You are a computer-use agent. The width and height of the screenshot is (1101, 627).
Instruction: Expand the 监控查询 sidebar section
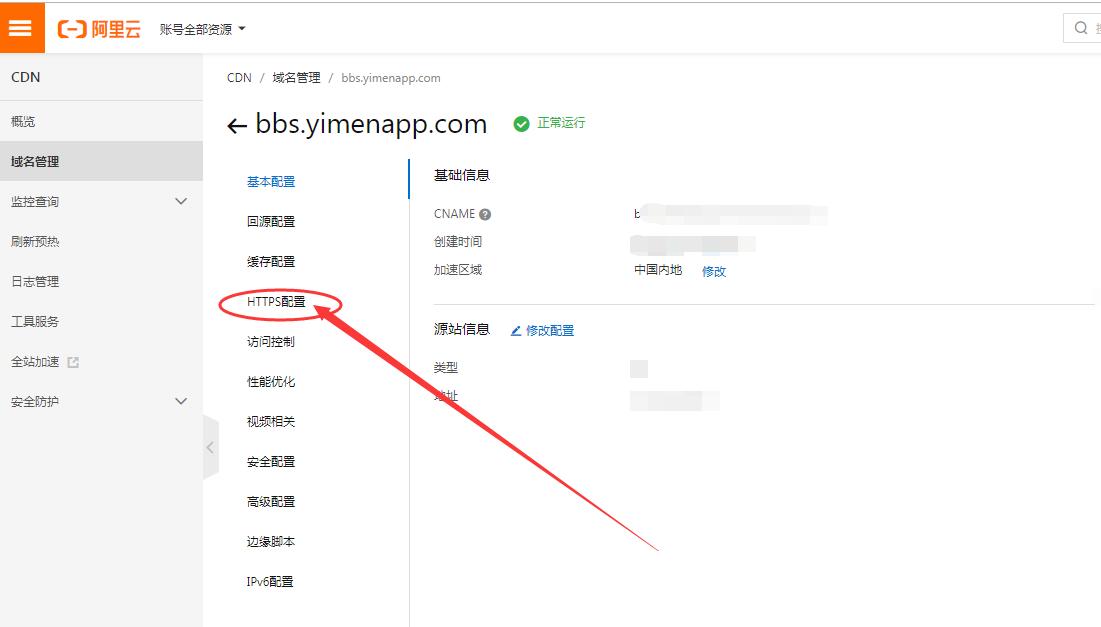pyautogui.click(x=181, y=201)
